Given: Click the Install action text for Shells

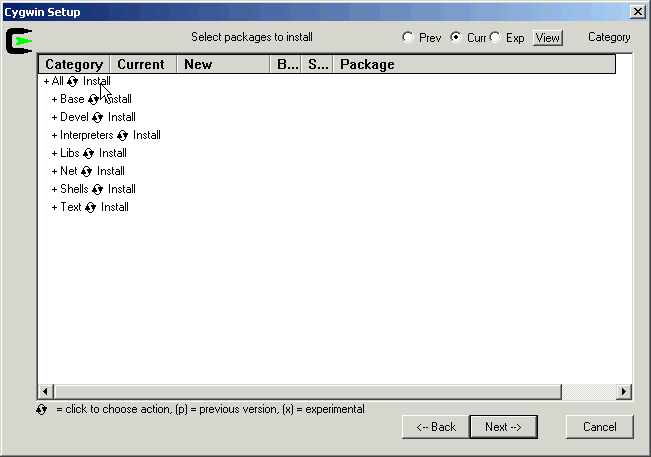Looking at the screenshot, I should (122, 189).
